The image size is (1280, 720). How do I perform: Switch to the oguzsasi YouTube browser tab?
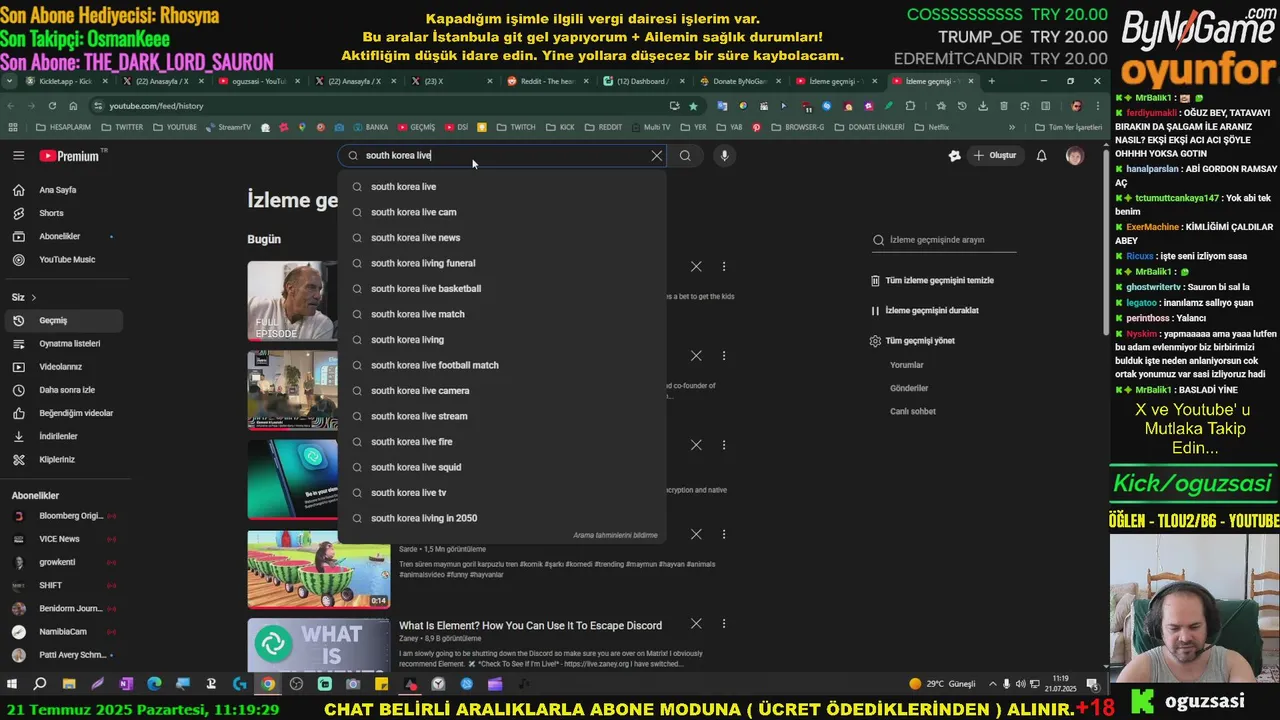258,81
